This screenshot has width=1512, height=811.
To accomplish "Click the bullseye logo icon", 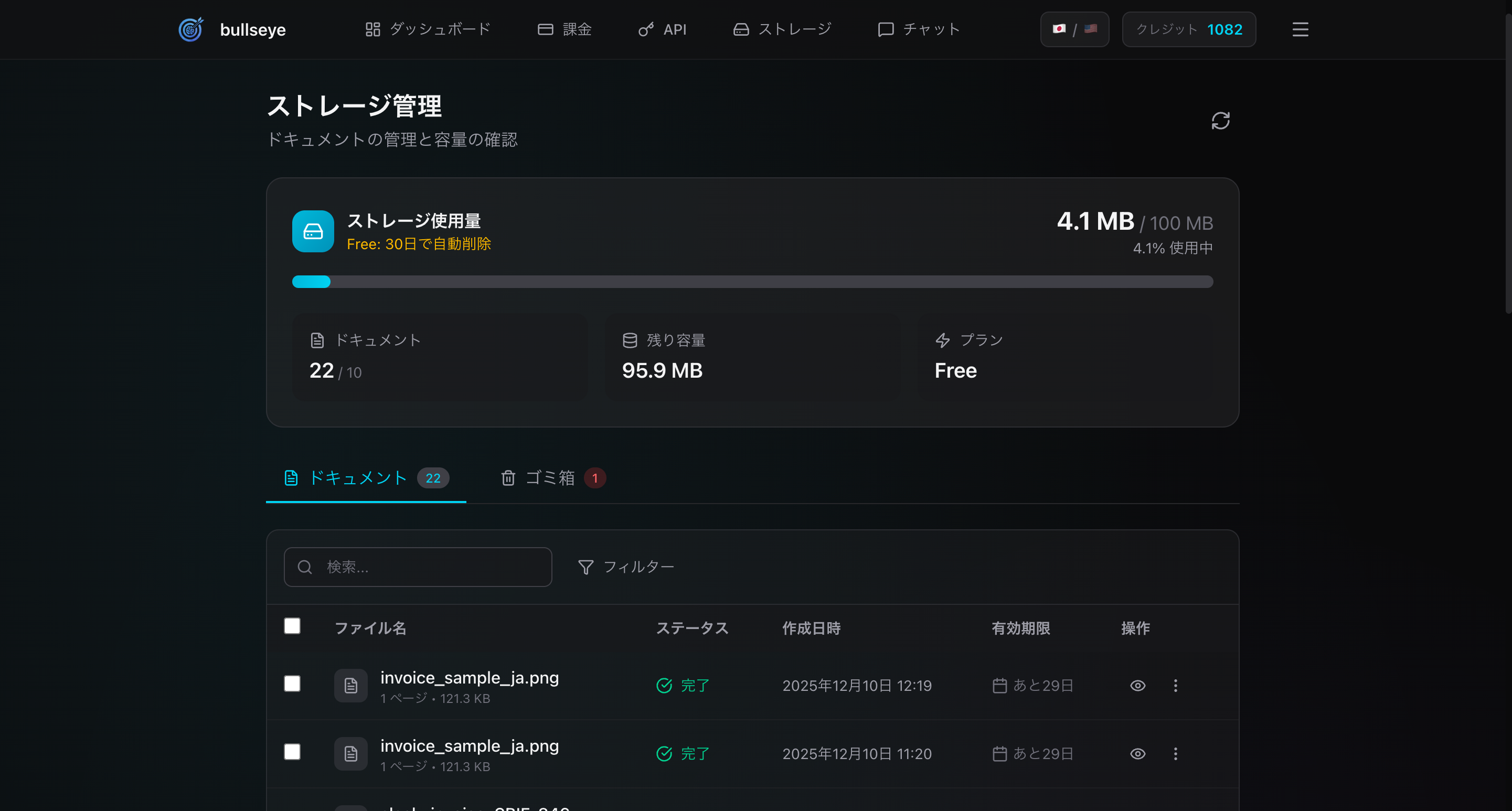I will [x=191, y=29].
